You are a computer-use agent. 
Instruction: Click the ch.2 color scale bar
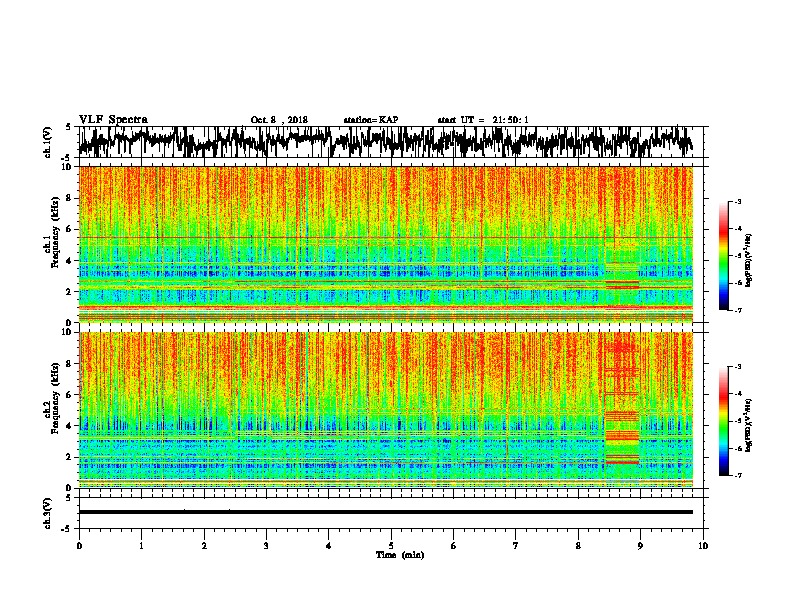(x=723, y=421)
